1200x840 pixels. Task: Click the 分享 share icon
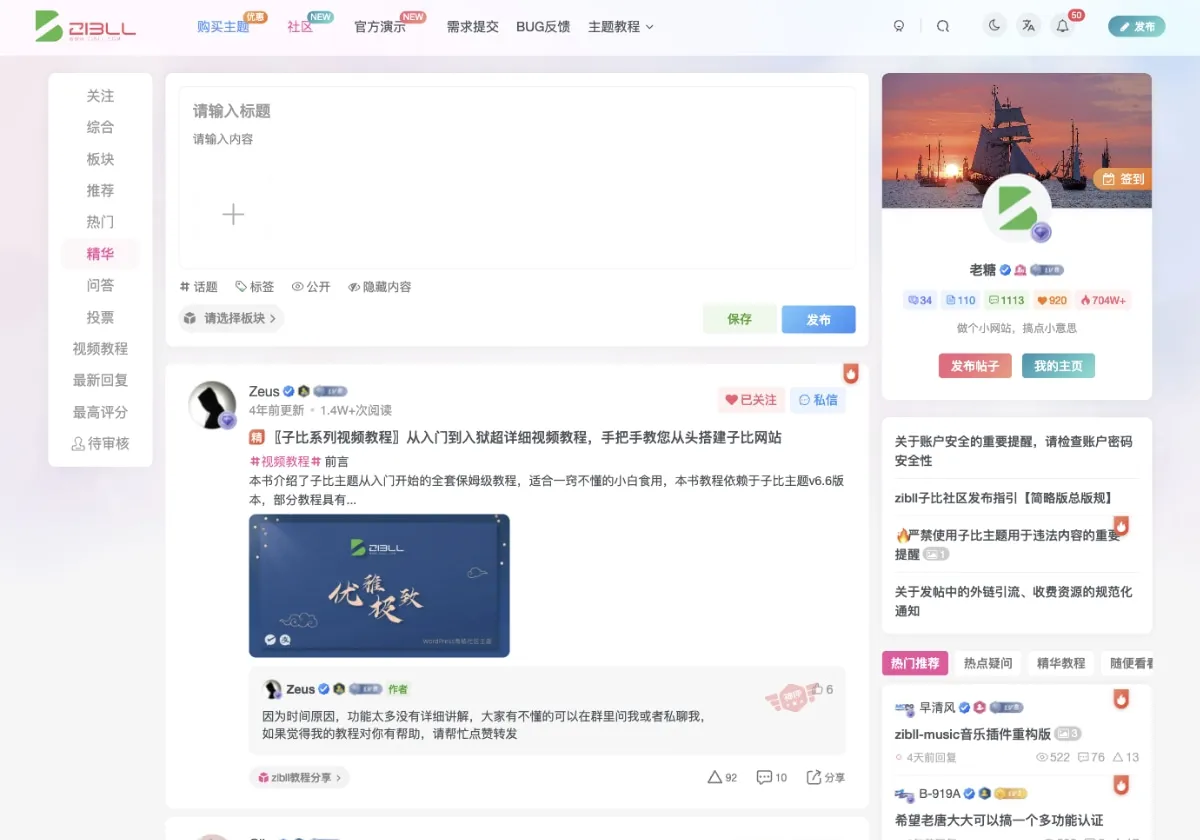(x=826, y=777)
